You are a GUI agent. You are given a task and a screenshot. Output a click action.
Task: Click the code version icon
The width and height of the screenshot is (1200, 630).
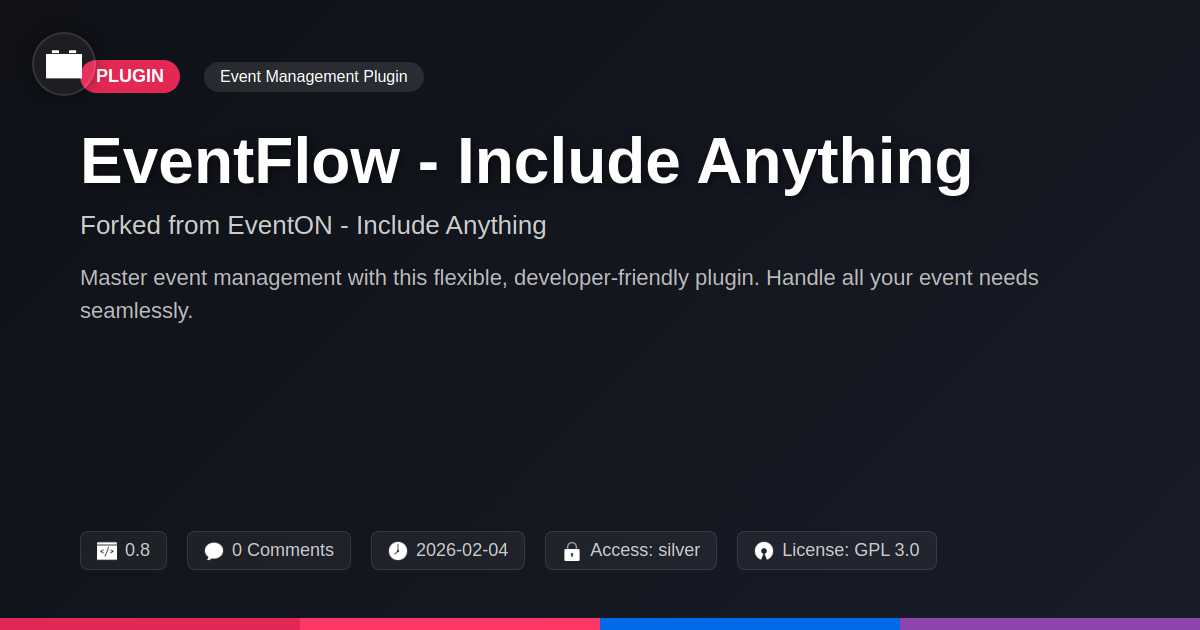[x=107, y=551]
